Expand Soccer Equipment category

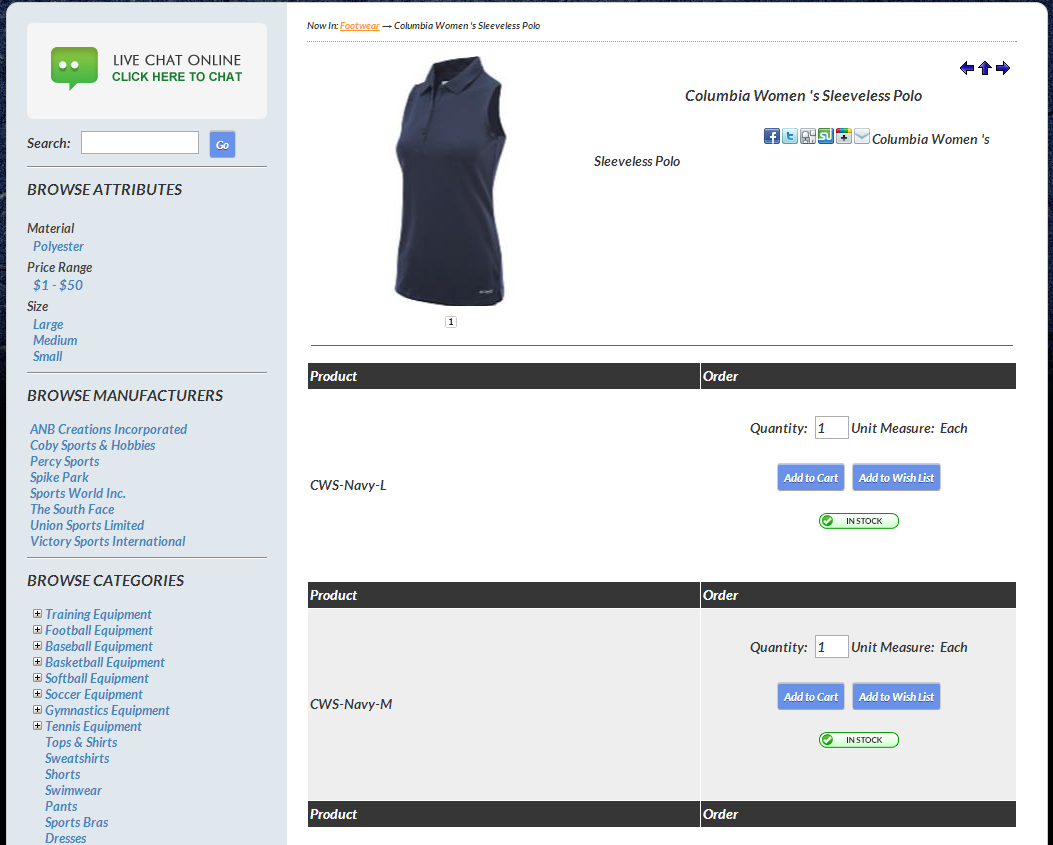pos(38,693)
